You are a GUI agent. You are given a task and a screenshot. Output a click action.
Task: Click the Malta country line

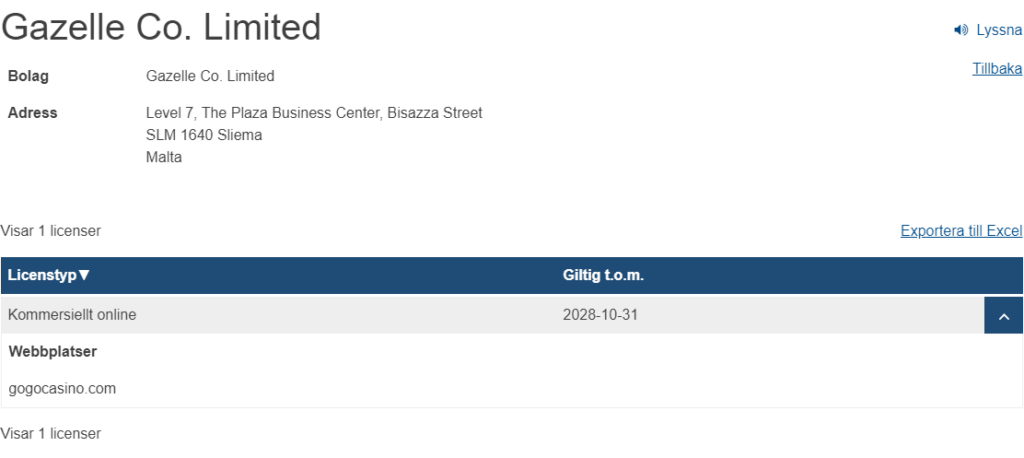[164, 157]
